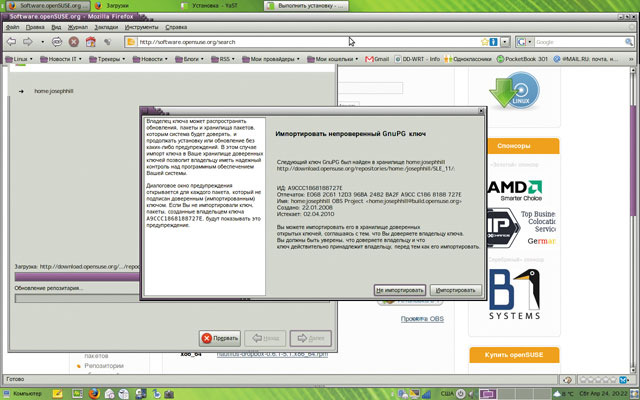Show more bookmarks chevron
Image resolution: width=640 pixels, height=400 pixels.
click(x=631, y=59)
